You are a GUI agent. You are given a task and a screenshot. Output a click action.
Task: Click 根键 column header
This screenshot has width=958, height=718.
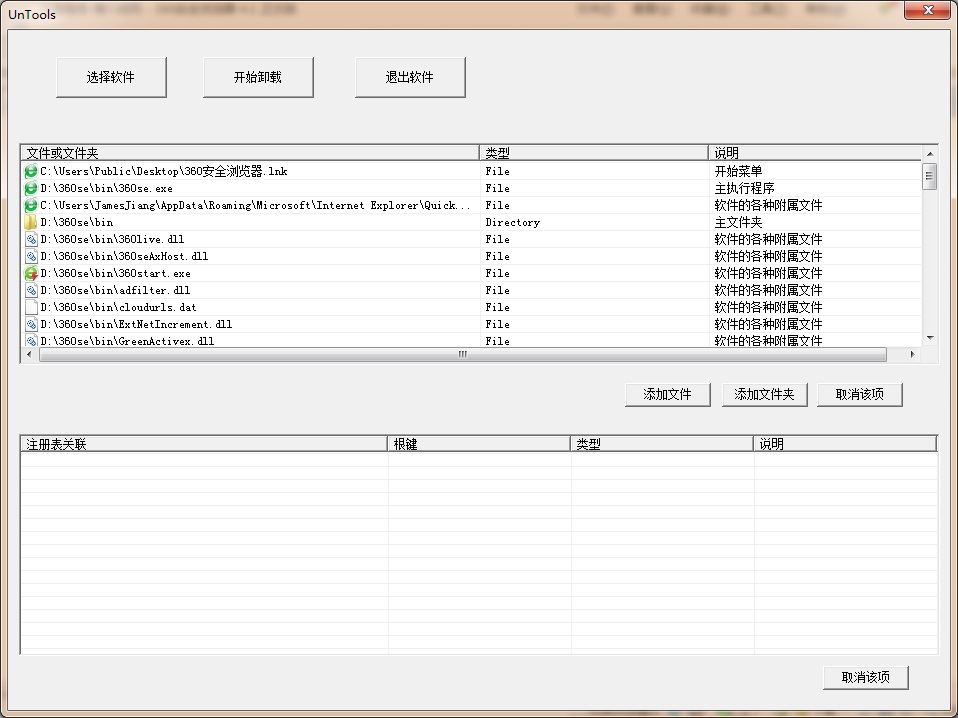(479, 444)
